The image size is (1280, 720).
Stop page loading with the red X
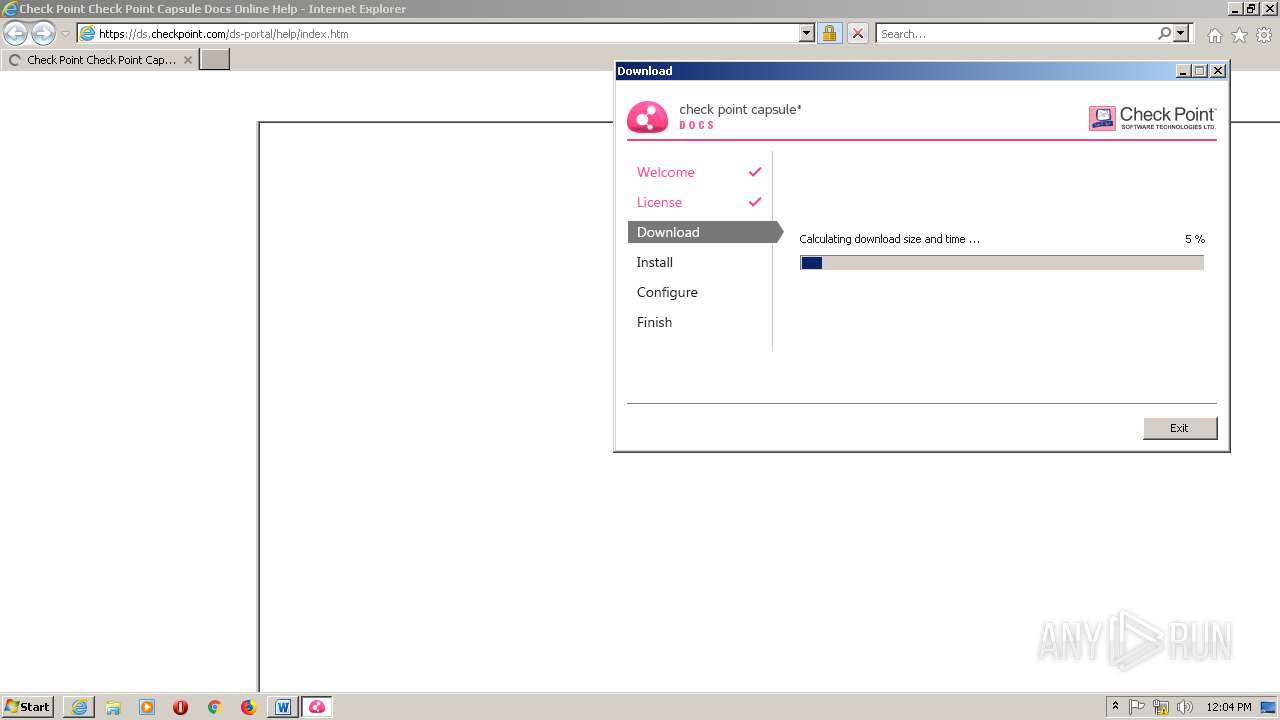pyautogui.click(x=858, y=33)
